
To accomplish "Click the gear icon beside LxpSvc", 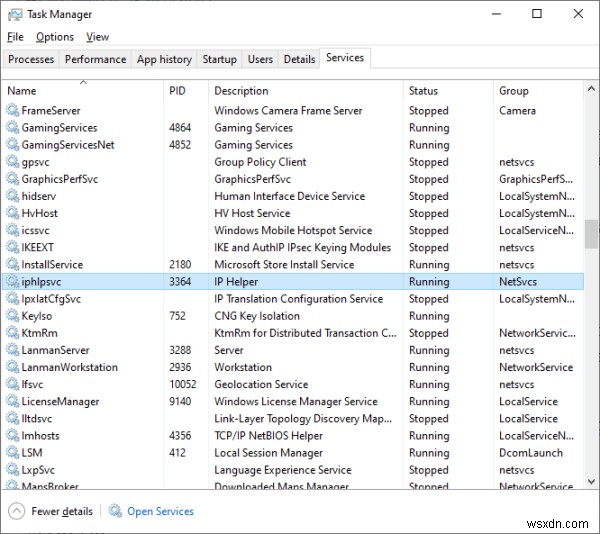I will click(x=12, y=470).
